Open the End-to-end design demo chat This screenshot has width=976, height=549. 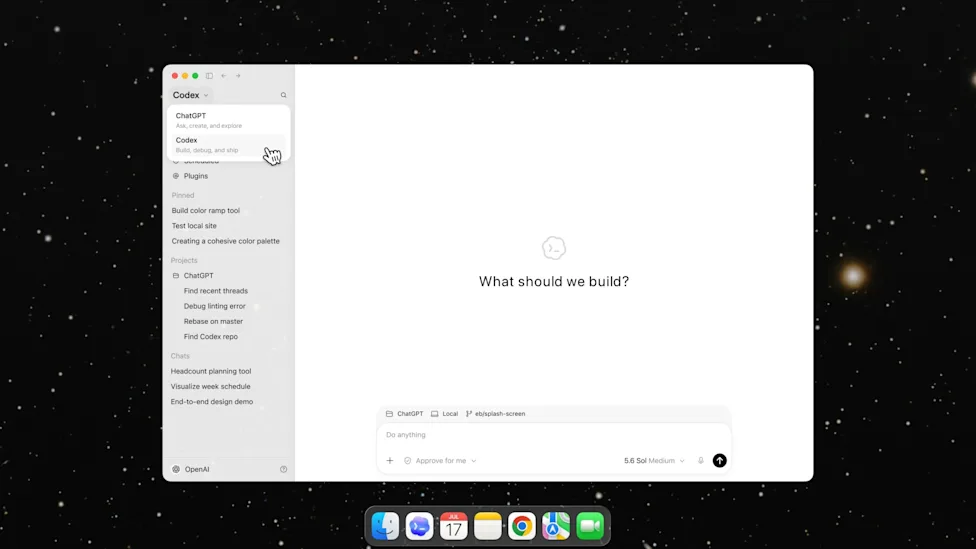click(212, 401)
